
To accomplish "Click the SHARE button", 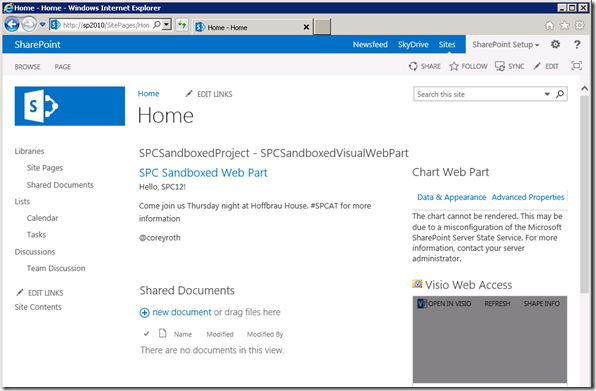I will (425, 66).
